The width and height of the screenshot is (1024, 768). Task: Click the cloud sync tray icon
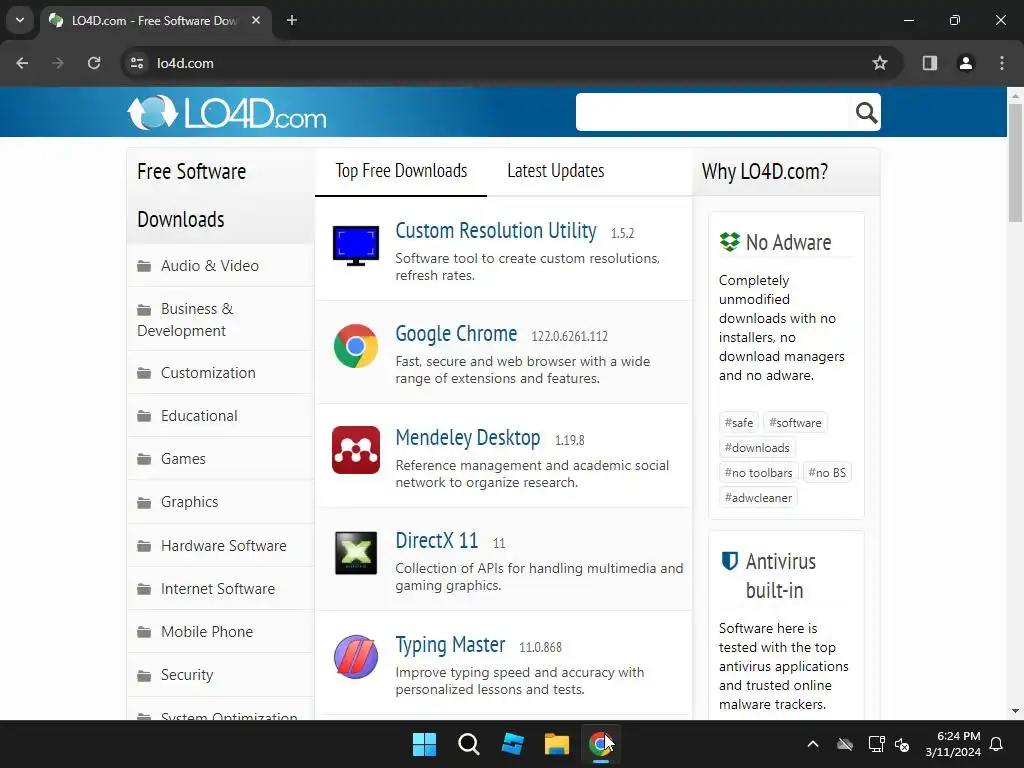[x=845, y=744]
